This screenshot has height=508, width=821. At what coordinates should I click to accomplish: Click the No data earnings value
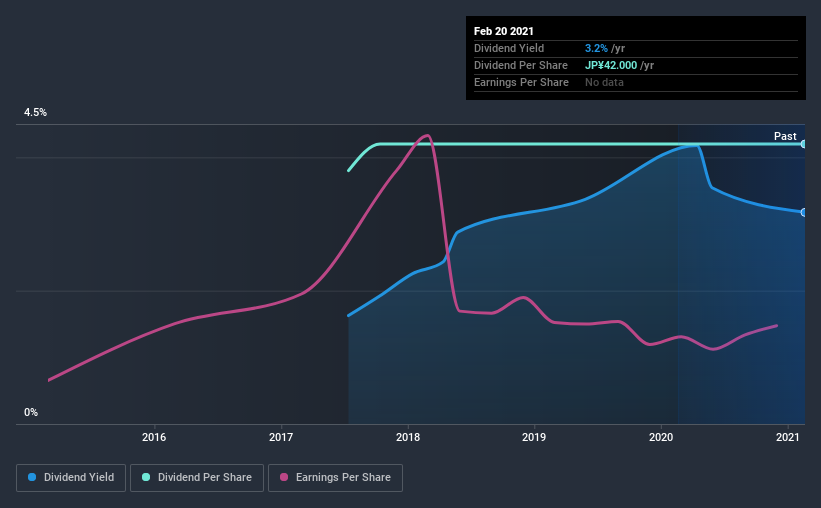604,82
